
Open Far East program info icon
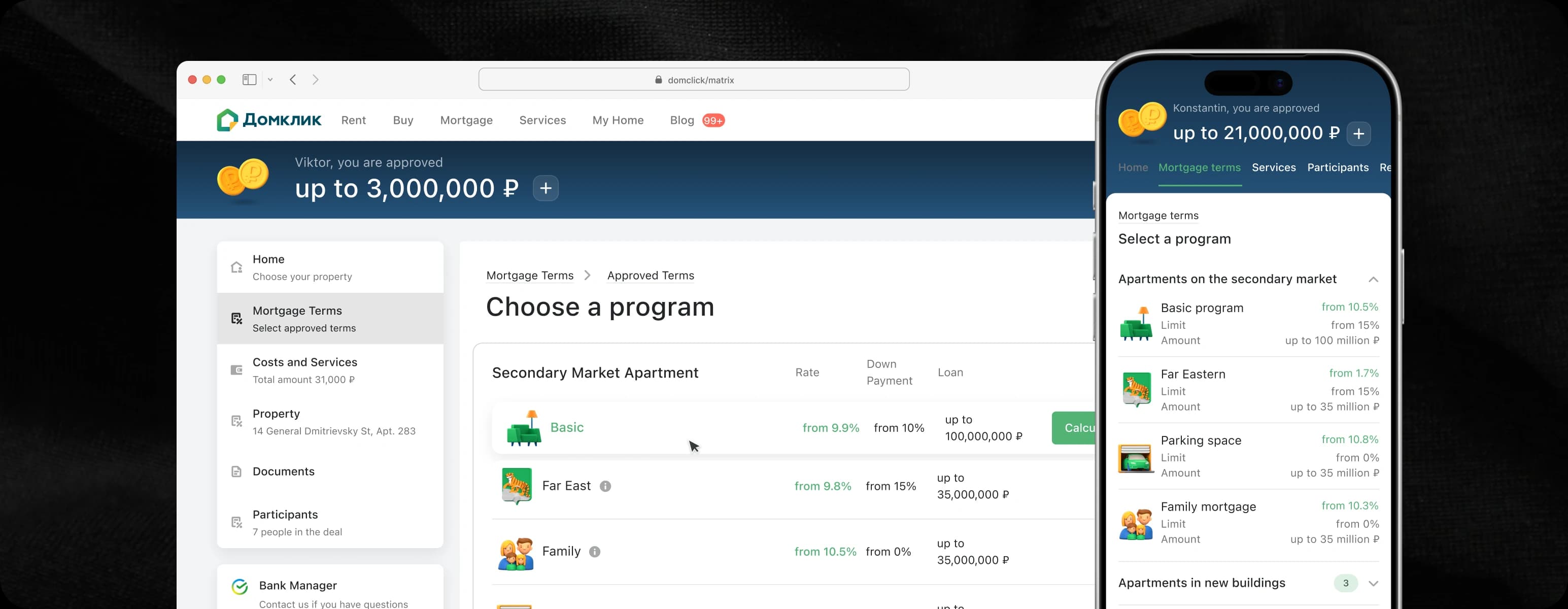tap(605, 486)
